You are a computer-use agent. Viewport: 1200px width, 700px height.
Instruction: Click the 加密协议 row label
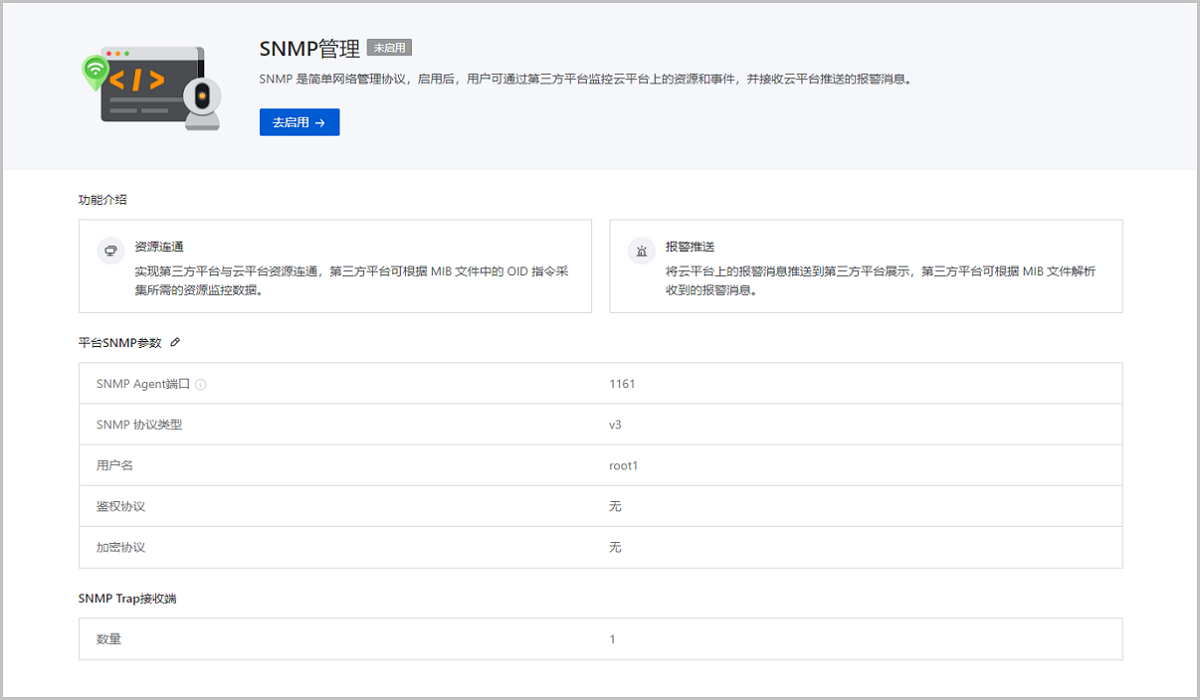pos(121,548)
